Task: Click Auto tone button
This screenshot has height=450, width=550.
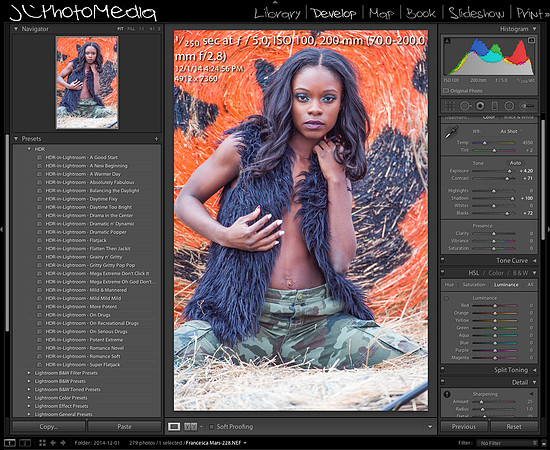Action: pyautogui.click(x=515, y=163)
